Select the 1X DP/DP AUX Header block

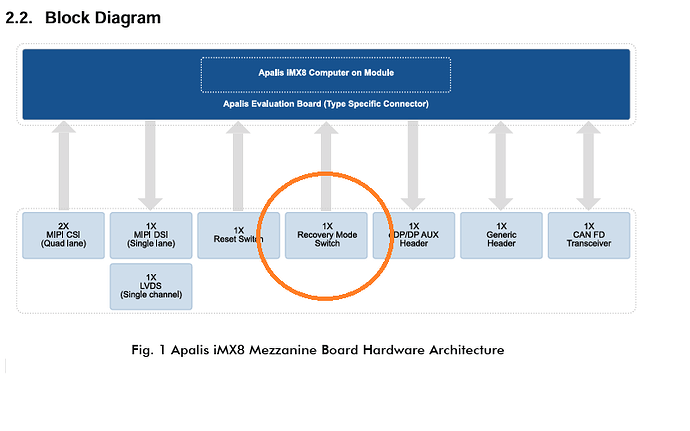point(414,235)
